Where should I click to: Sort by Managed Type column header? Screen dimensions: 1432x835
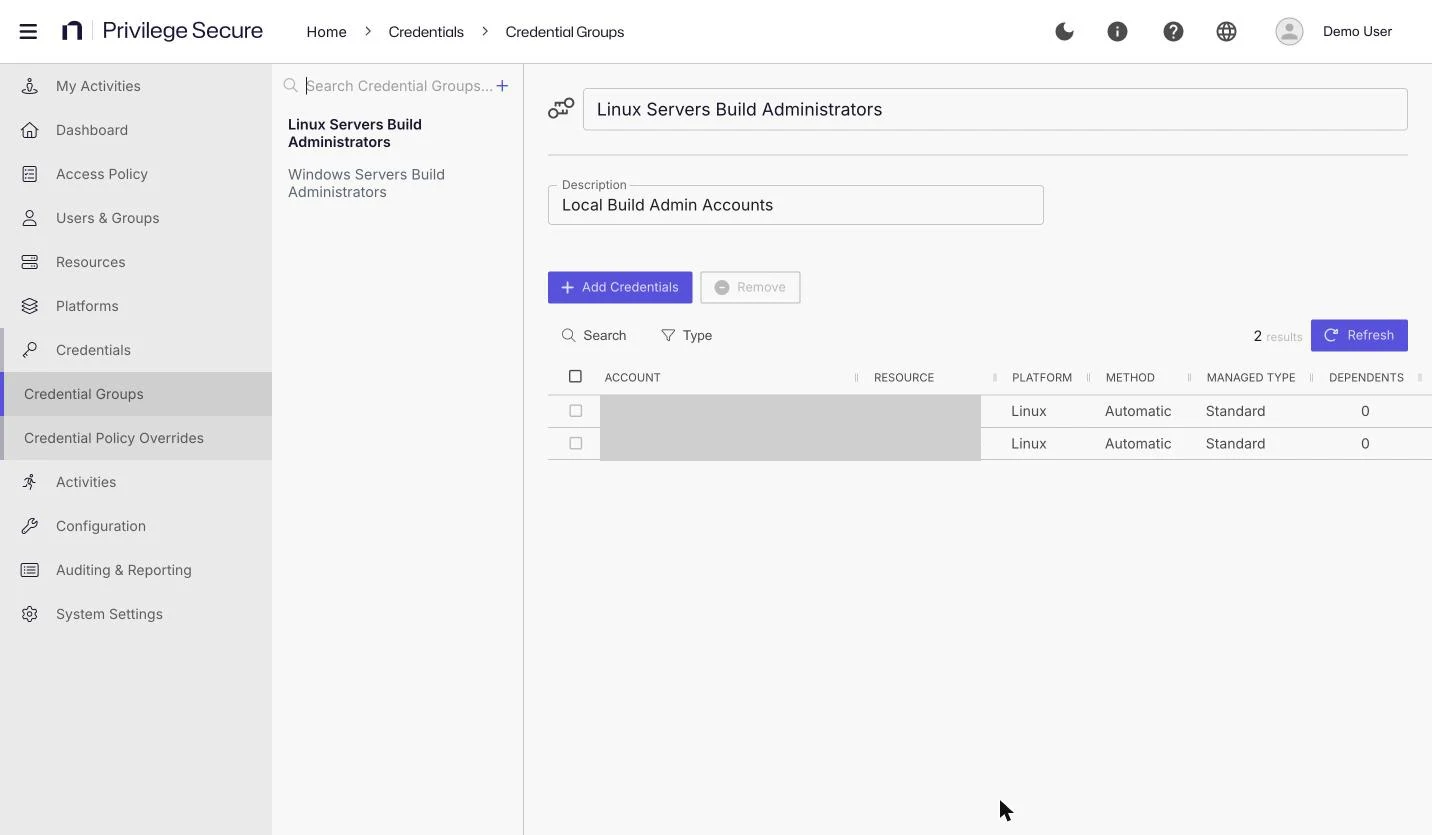[1250, 377]
